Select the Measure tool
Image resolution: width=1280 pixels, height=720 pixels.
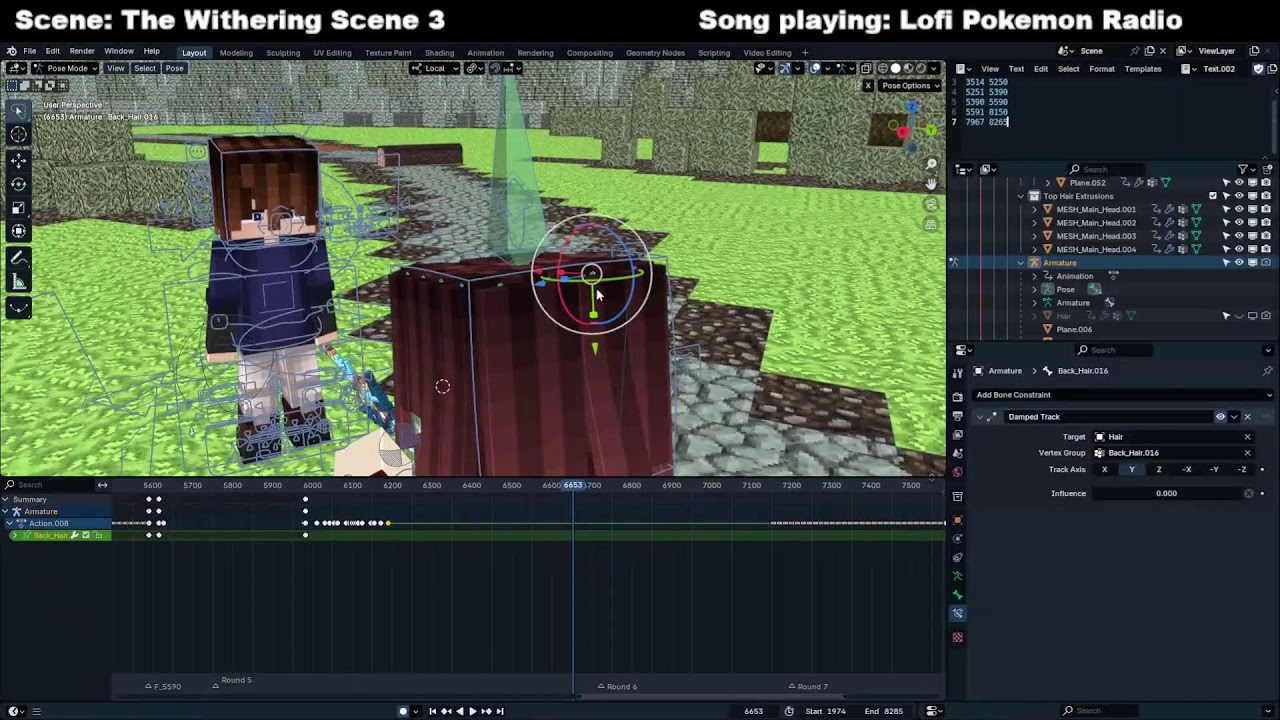pyautogui.click(x=19, y=282)
